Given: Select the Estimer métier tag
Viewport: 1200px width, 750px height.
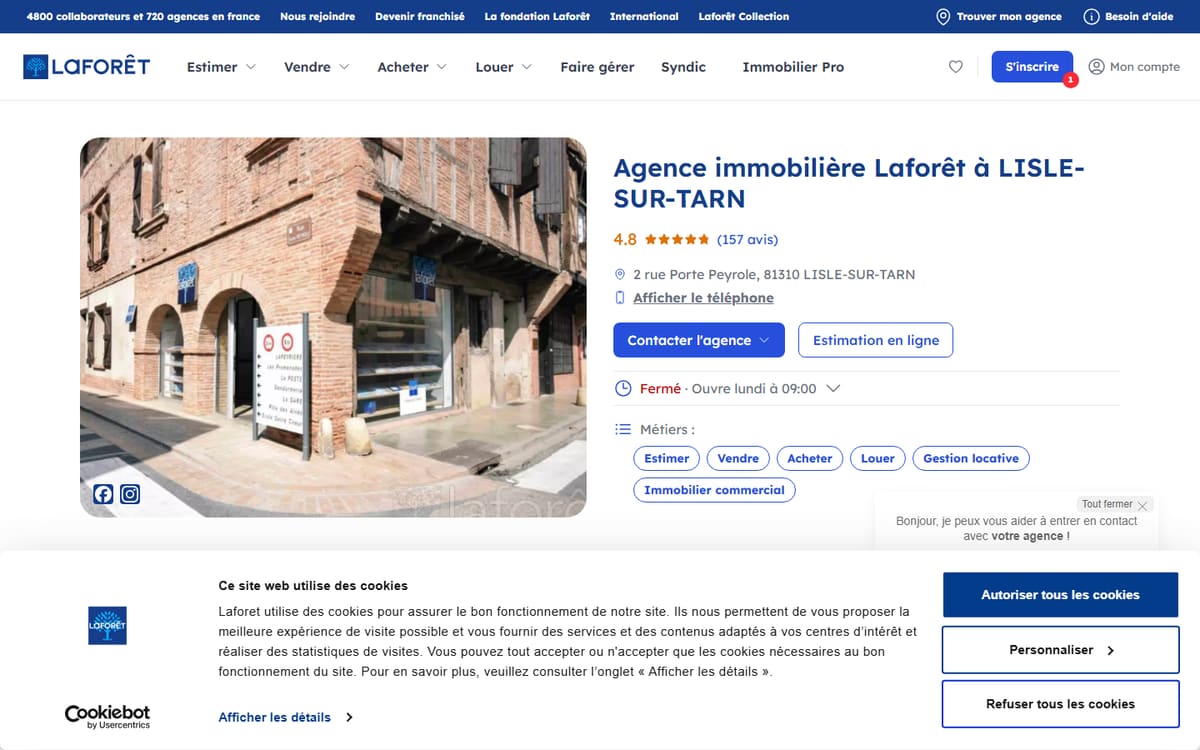Looking at the screenshot, I should coord(666,458).
